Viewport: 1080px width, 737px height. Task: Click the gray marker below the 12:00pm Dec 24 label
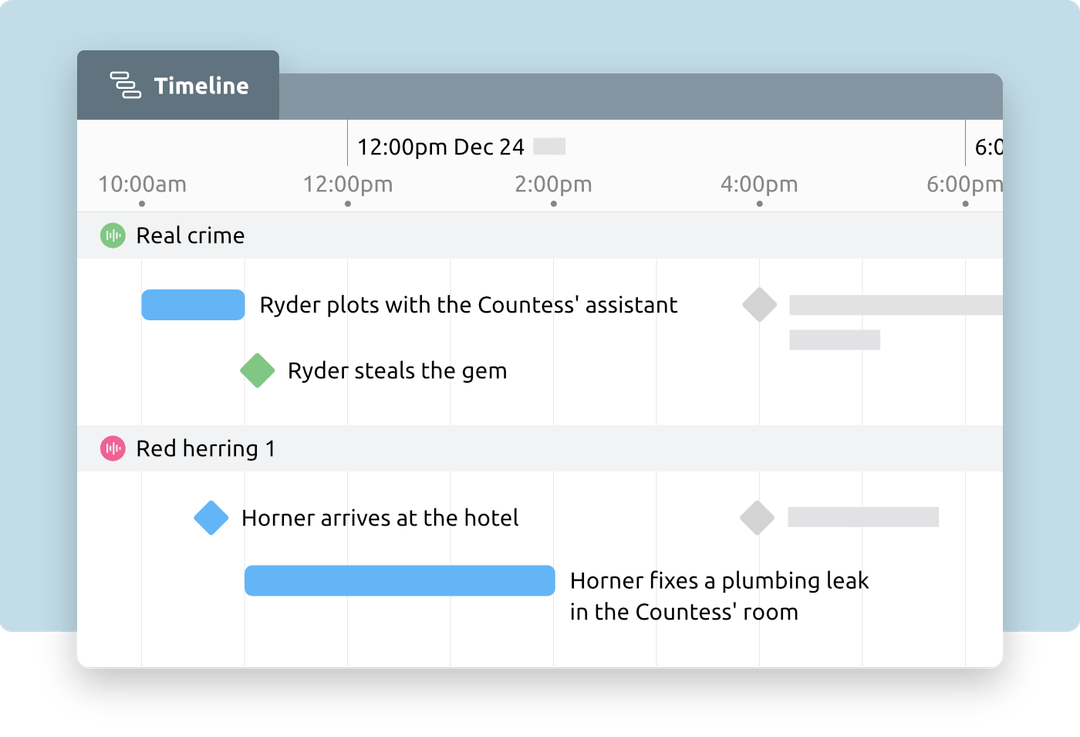(x=548, y=146)
